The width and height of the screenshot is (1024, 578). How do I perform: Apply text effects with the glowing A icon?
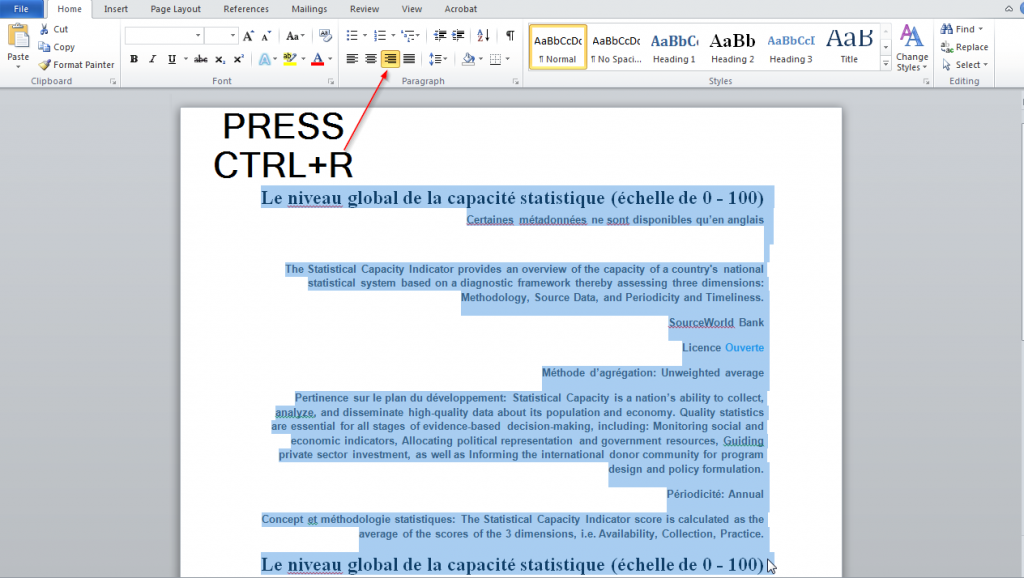coord(264,59)
